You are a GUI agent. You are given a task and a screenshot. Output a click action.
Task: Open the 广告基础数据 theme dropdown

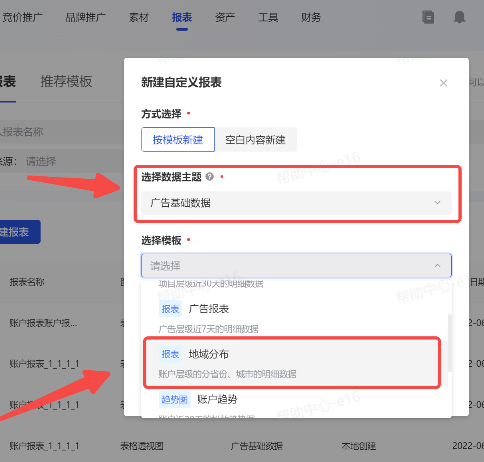(x=296, y=203)
